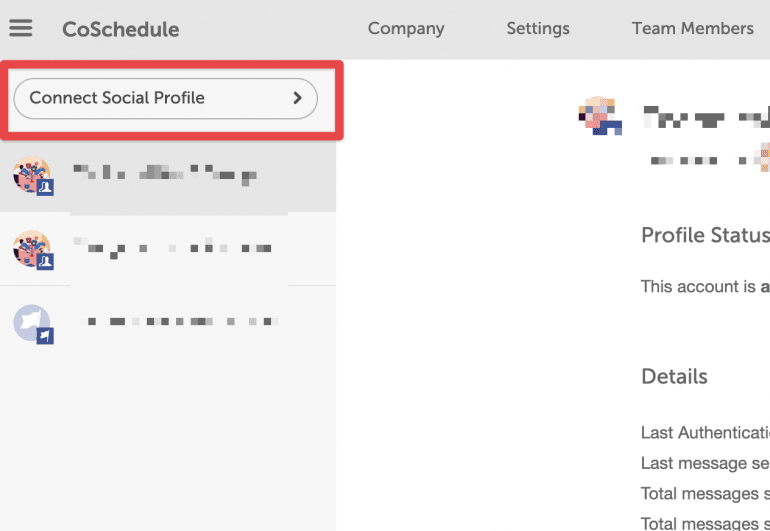Open the Company tab
Screen dimensions: 770x531
click(406, 28)
